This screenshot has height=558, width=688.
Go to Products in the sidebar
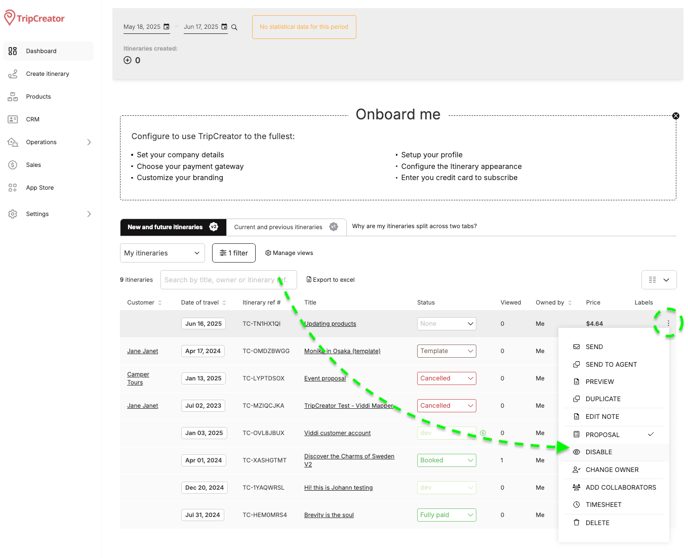(x=38, y=97)
